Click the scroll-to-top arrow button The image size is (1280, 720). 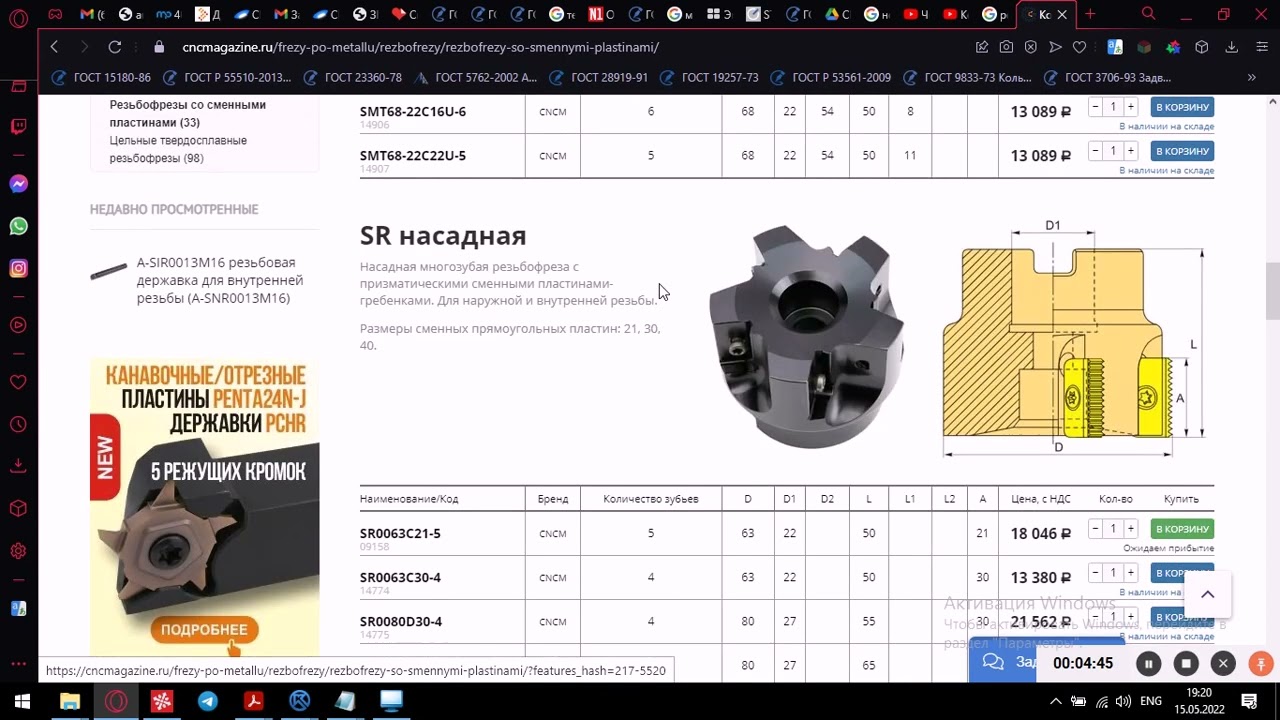pyautogui.click(x=1207, y=594)
